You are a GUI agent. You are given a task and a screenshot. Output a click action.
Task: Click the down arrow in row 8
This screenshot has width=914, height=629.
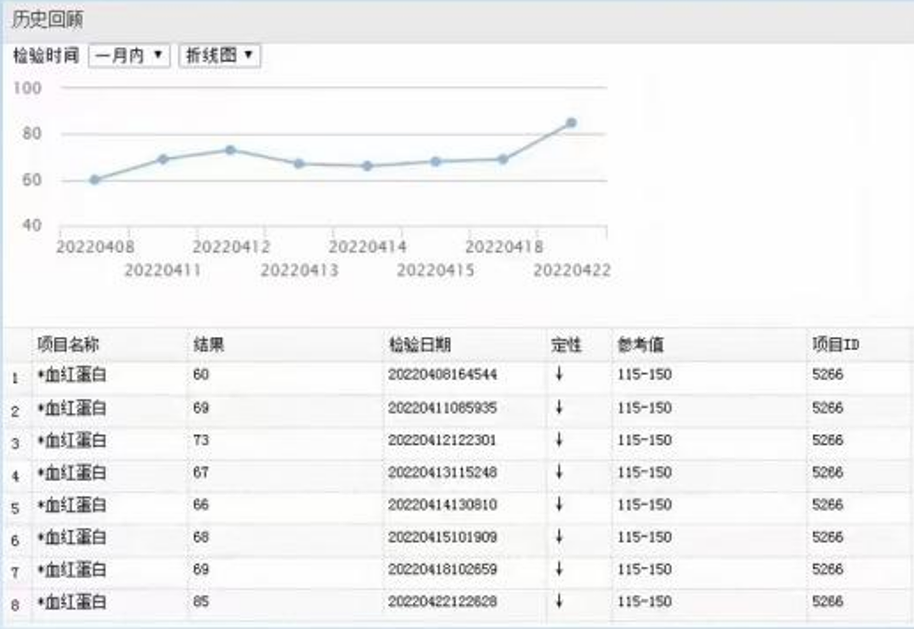coord(559,601)
